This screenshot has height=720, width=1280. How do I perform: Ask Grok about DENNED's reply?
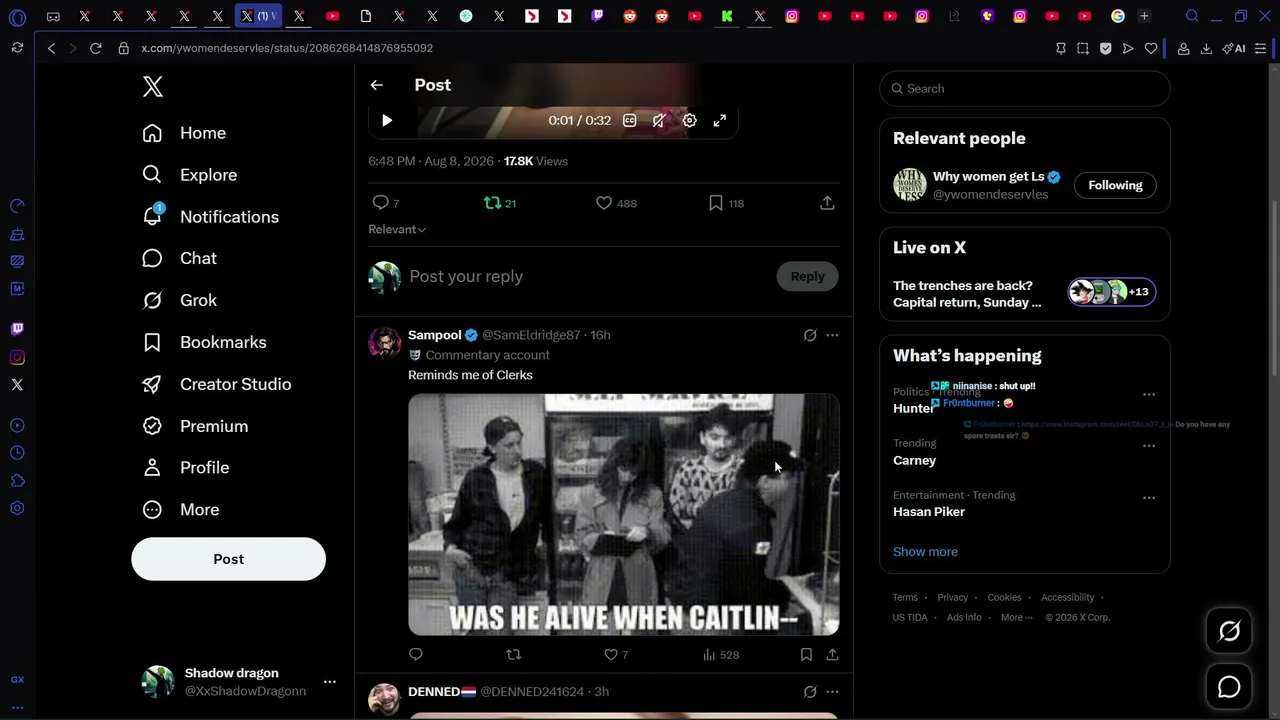810,691
